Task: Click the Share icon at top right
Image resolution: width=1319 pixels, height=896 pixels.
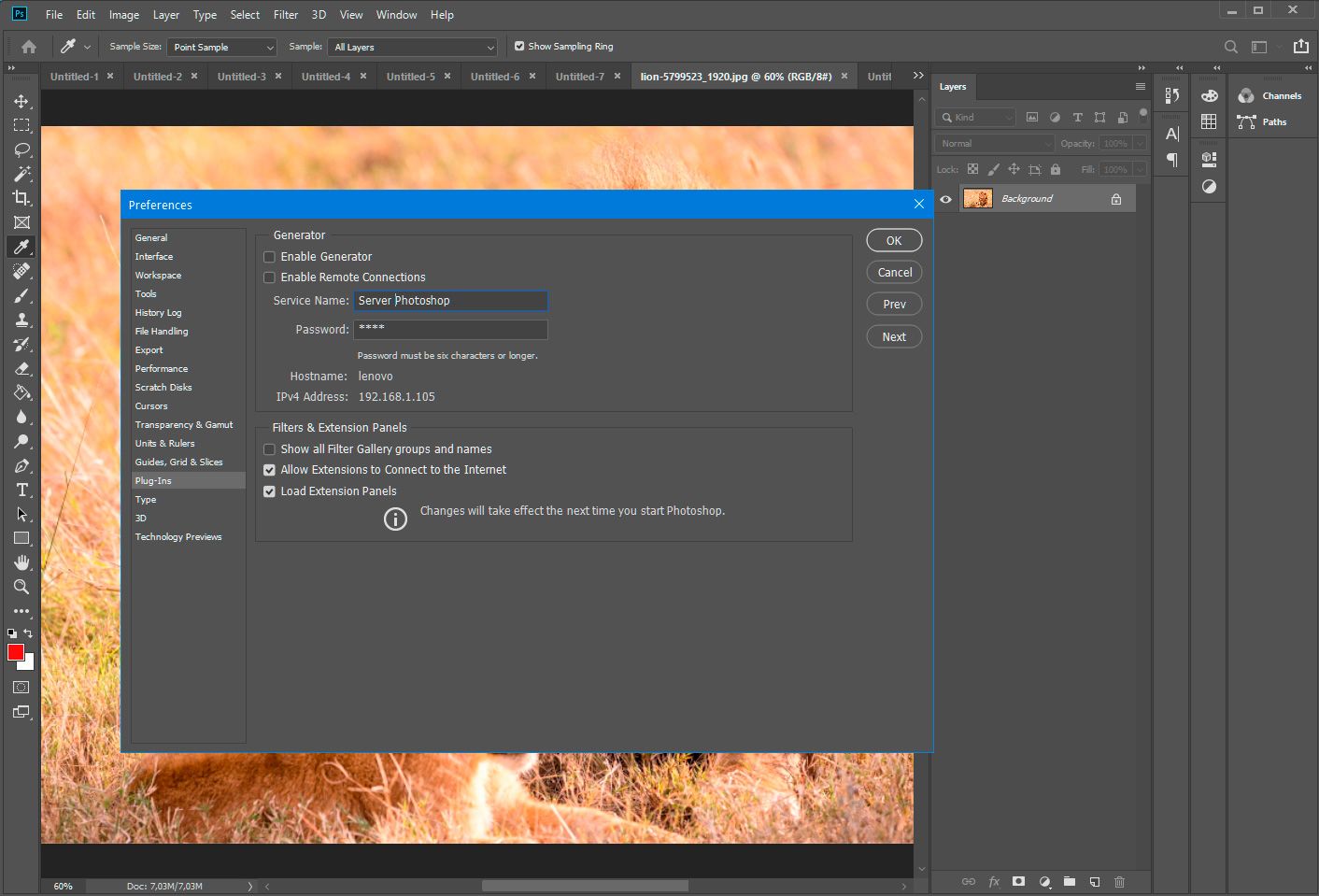Action: pos(1301,46)
